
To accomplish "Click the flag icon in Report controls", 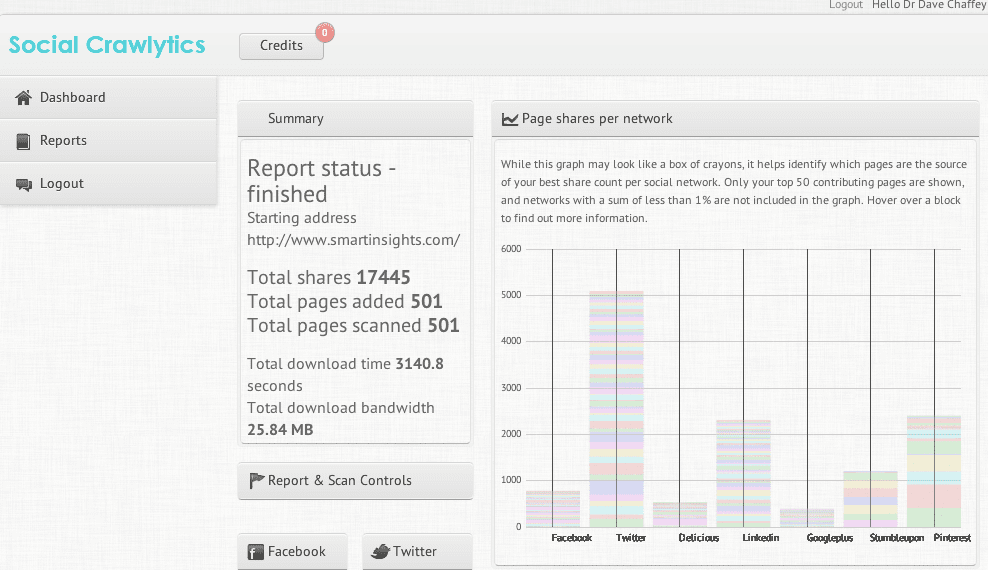I will pos(256,481).
